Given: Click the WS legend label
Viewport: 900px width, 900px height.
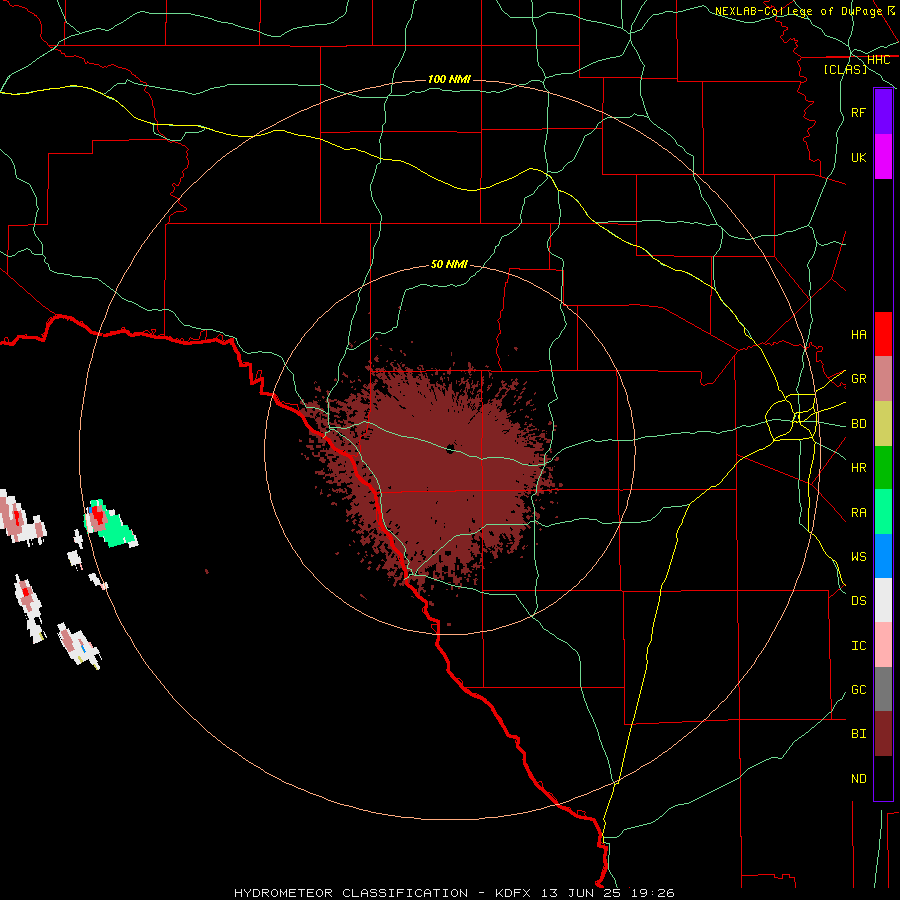Looking at the screenshot, I should point(858,556).
